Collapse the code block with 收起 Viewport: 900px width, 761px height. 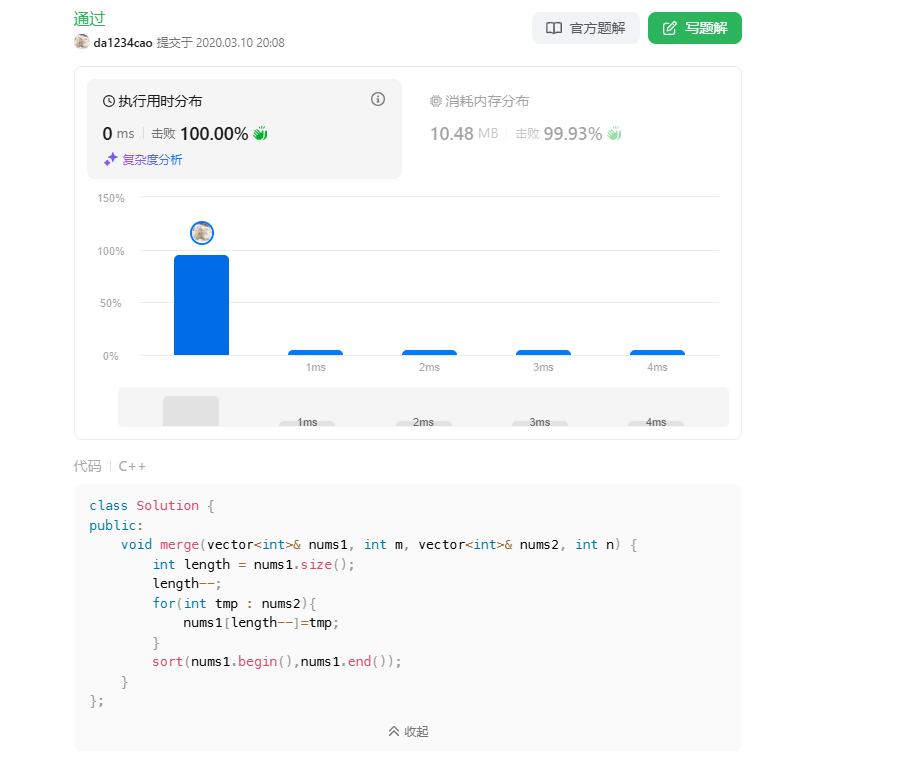(x=408, y=731)
